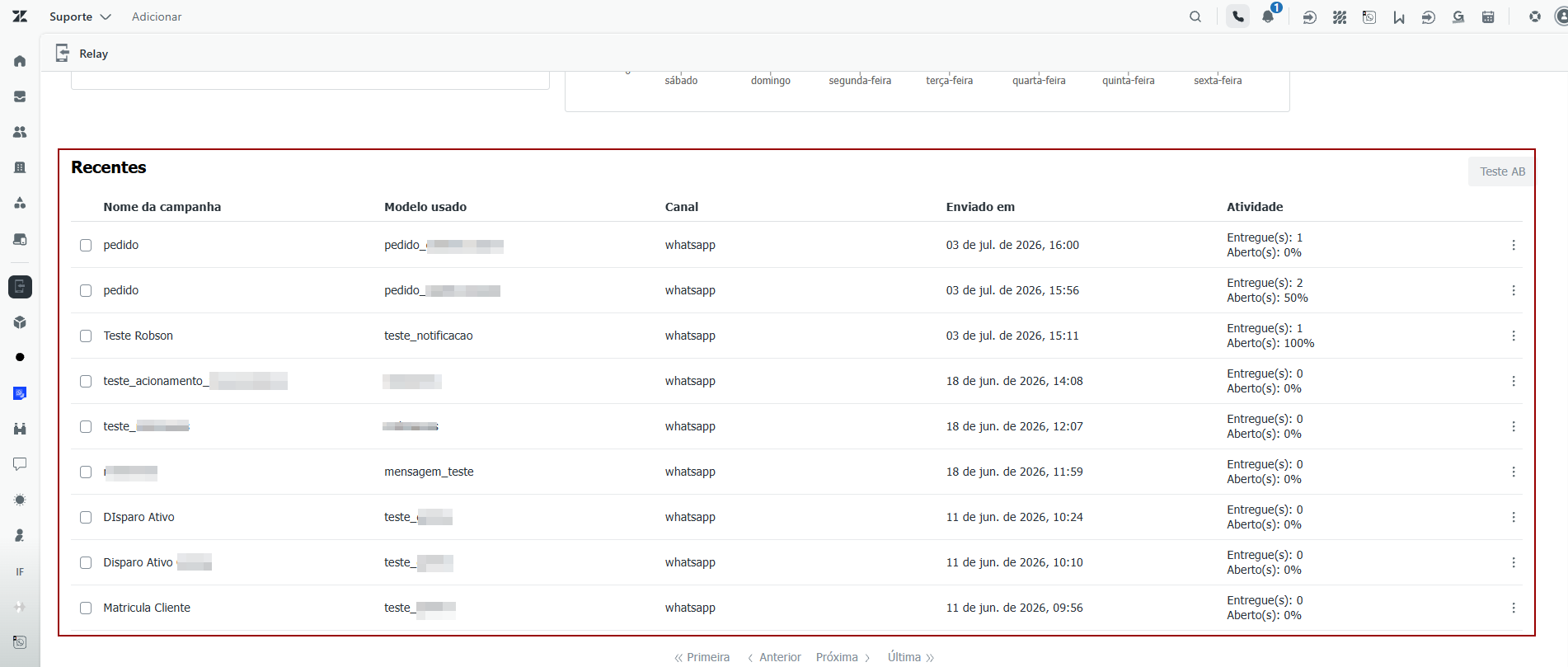Check the Matricula Cliente campaign
The width and height of the screenshot is (1568, 667).
click(86, 608)
